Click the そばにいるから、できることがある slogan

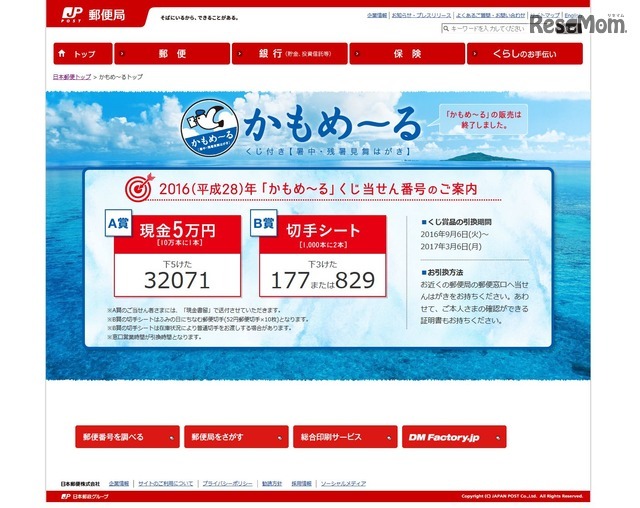click(x=199, y=18)
